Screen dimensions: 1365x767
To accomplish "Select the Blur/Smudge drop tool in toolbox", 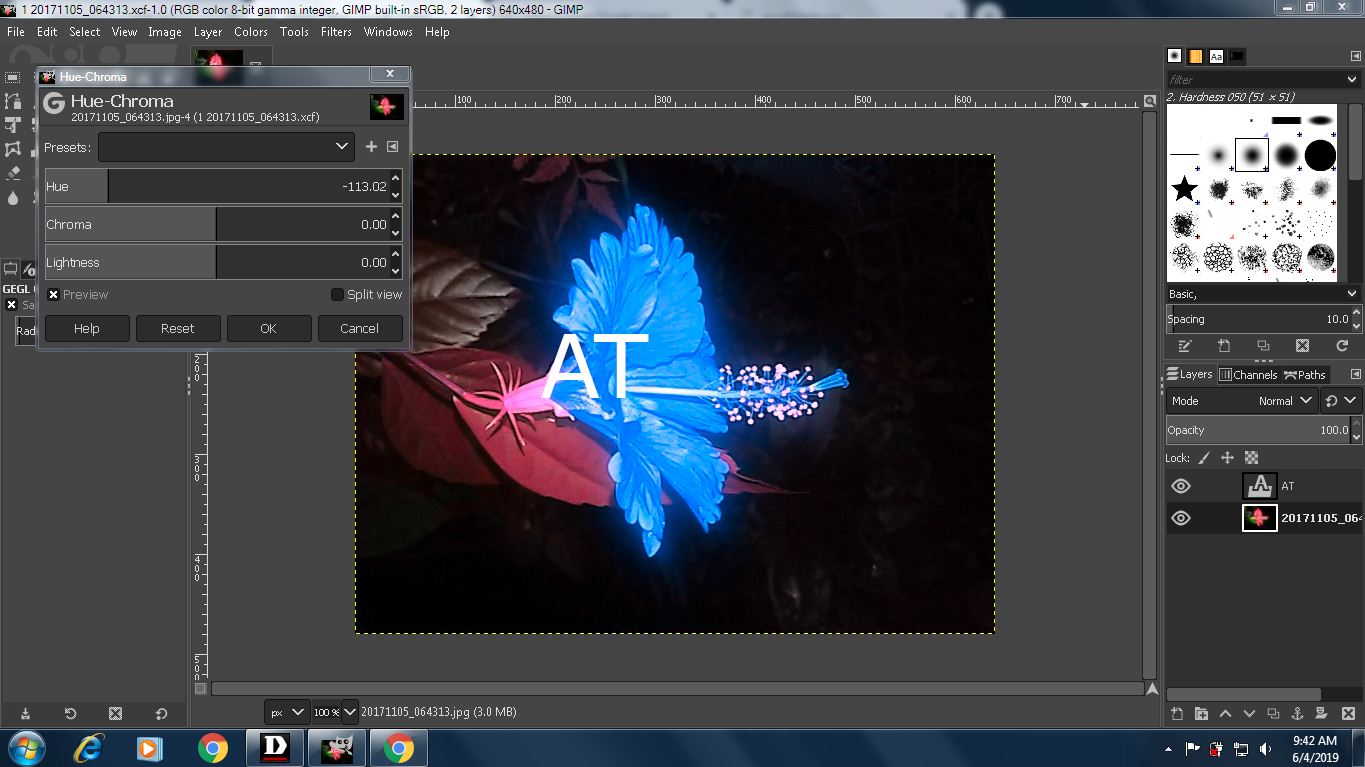I will (x=12, y=197).
